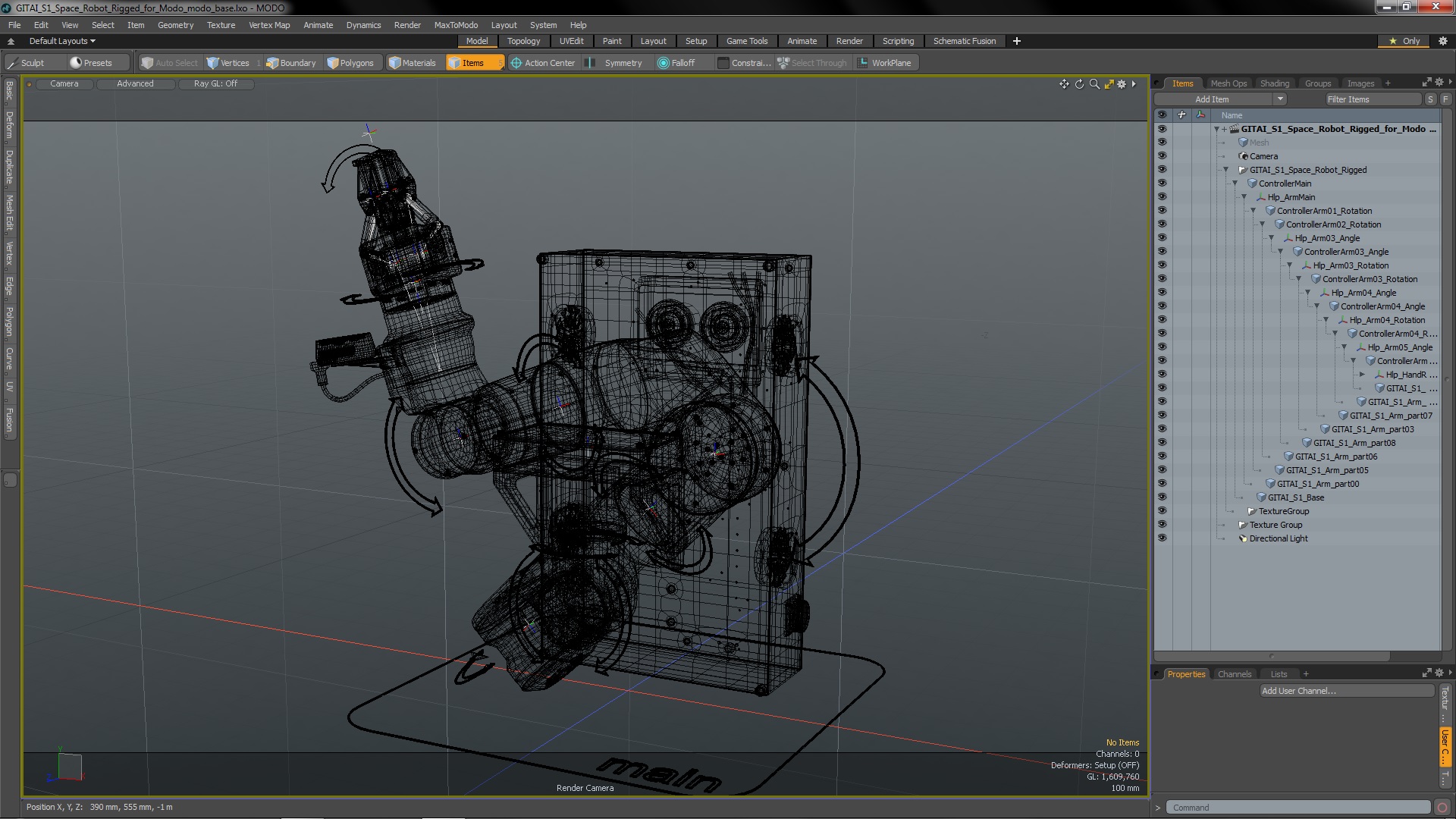Toggle visibility of Hlp_ArmMain item
1456x819 pixels.
(x=1162, y=197)
